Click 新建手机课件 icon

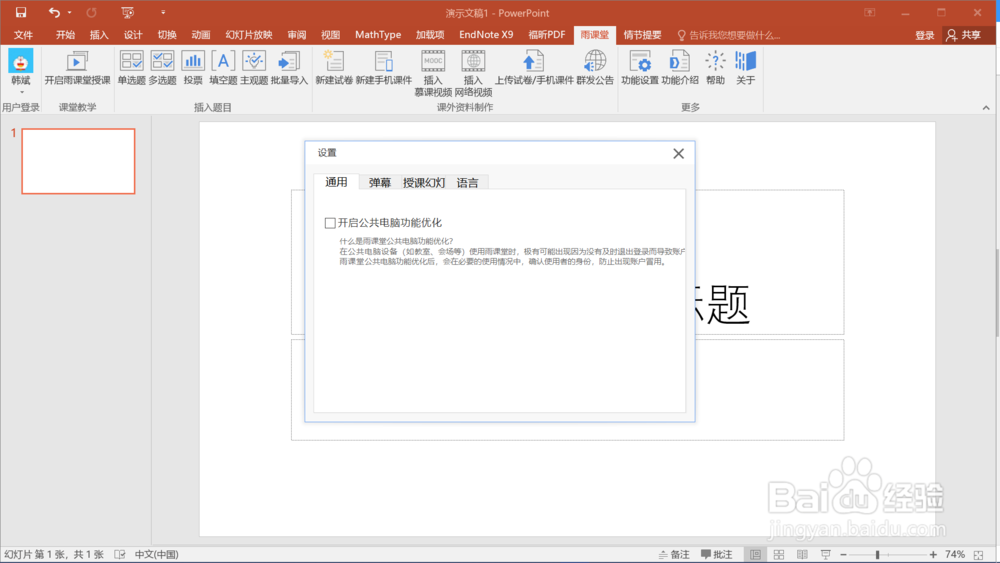383,68
